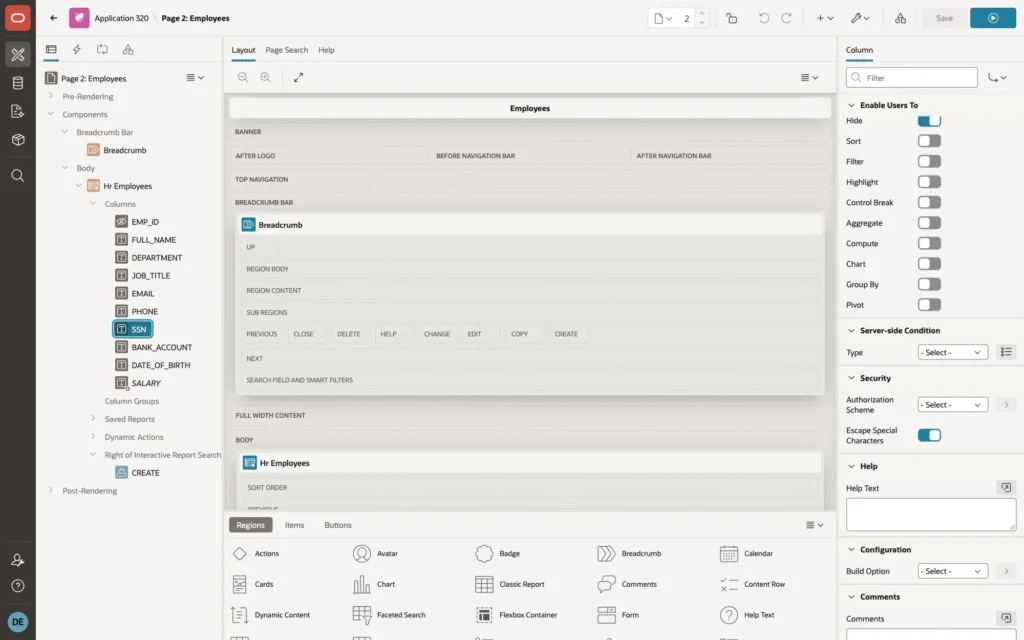Click the DE user avatar
The height and width of the screenshot is (640, 1024).
click(18, 622)
